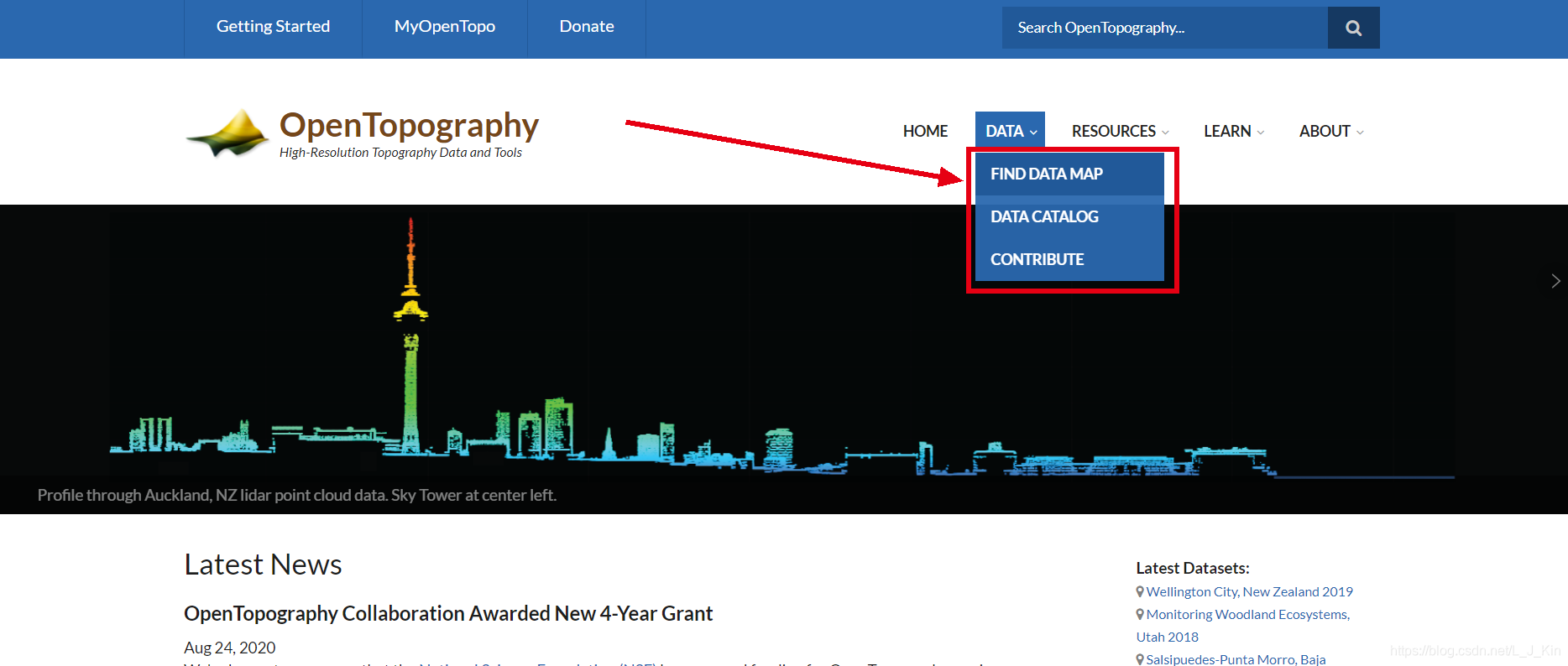
Task: Click into the Search OpenTopography field
Action: (x=1164, y=28)
